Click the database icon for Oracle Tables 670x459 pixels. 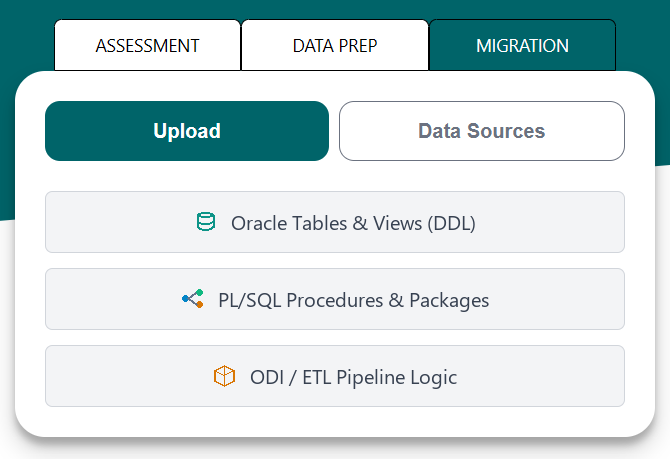click(206, 222)
